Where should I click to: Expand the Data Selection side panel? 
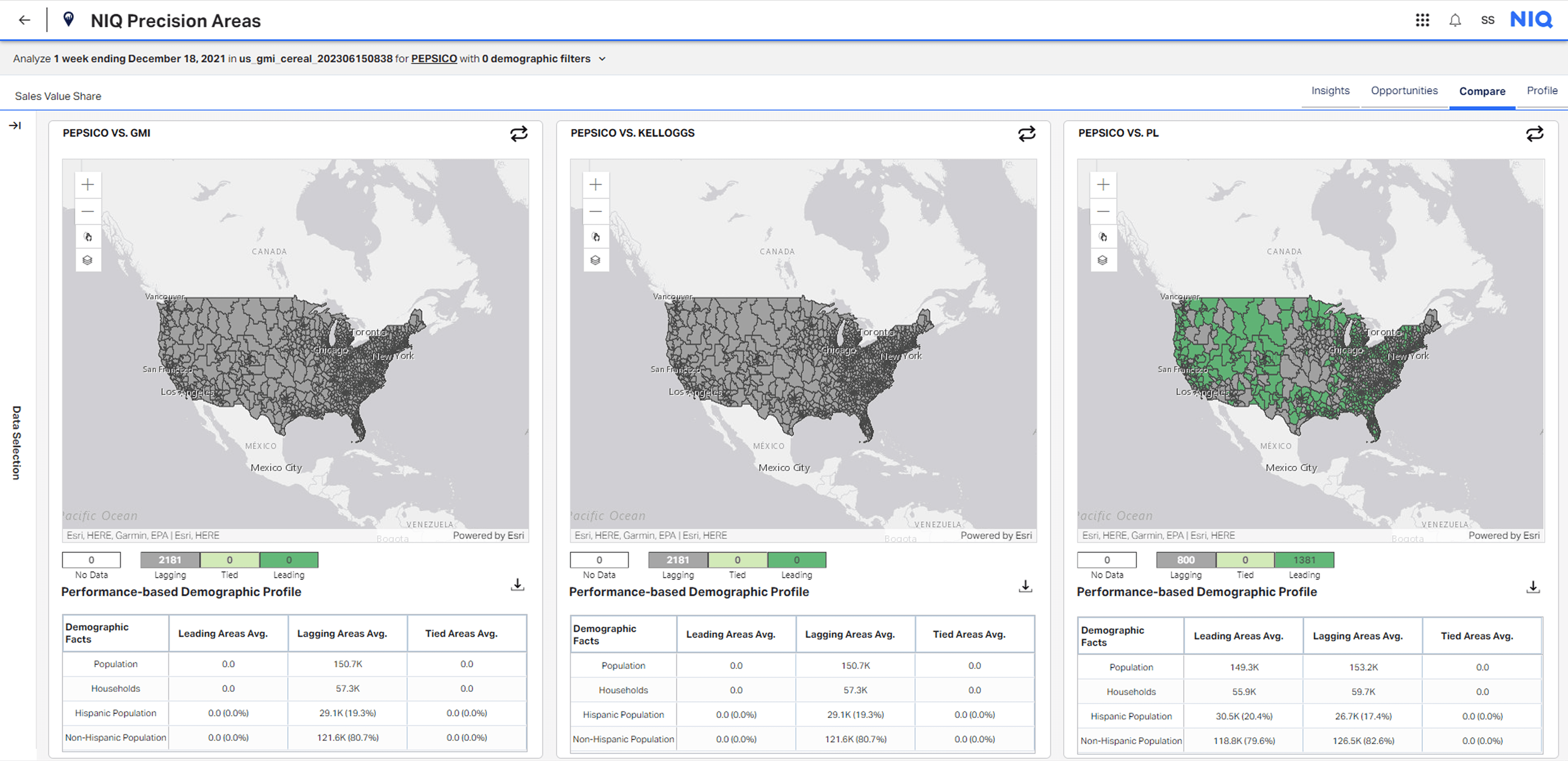coord(15,125)
